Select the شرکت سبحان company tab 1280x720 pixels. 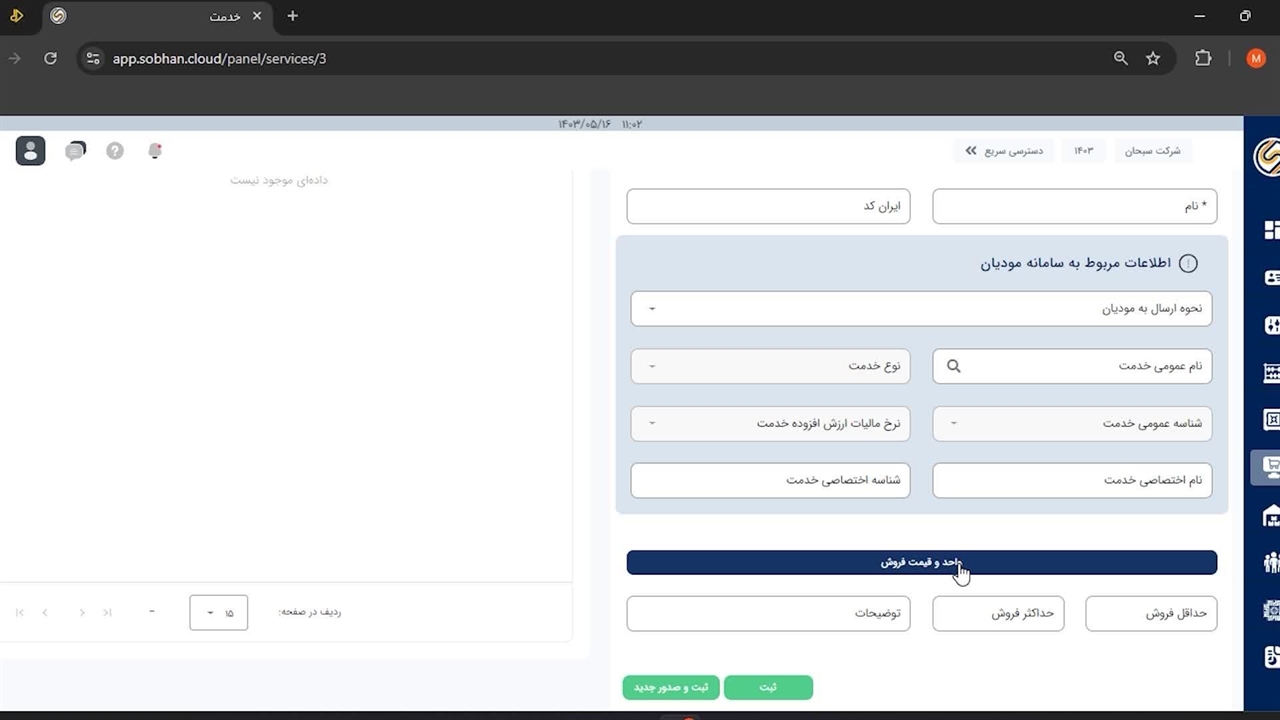pos(1152,151)
